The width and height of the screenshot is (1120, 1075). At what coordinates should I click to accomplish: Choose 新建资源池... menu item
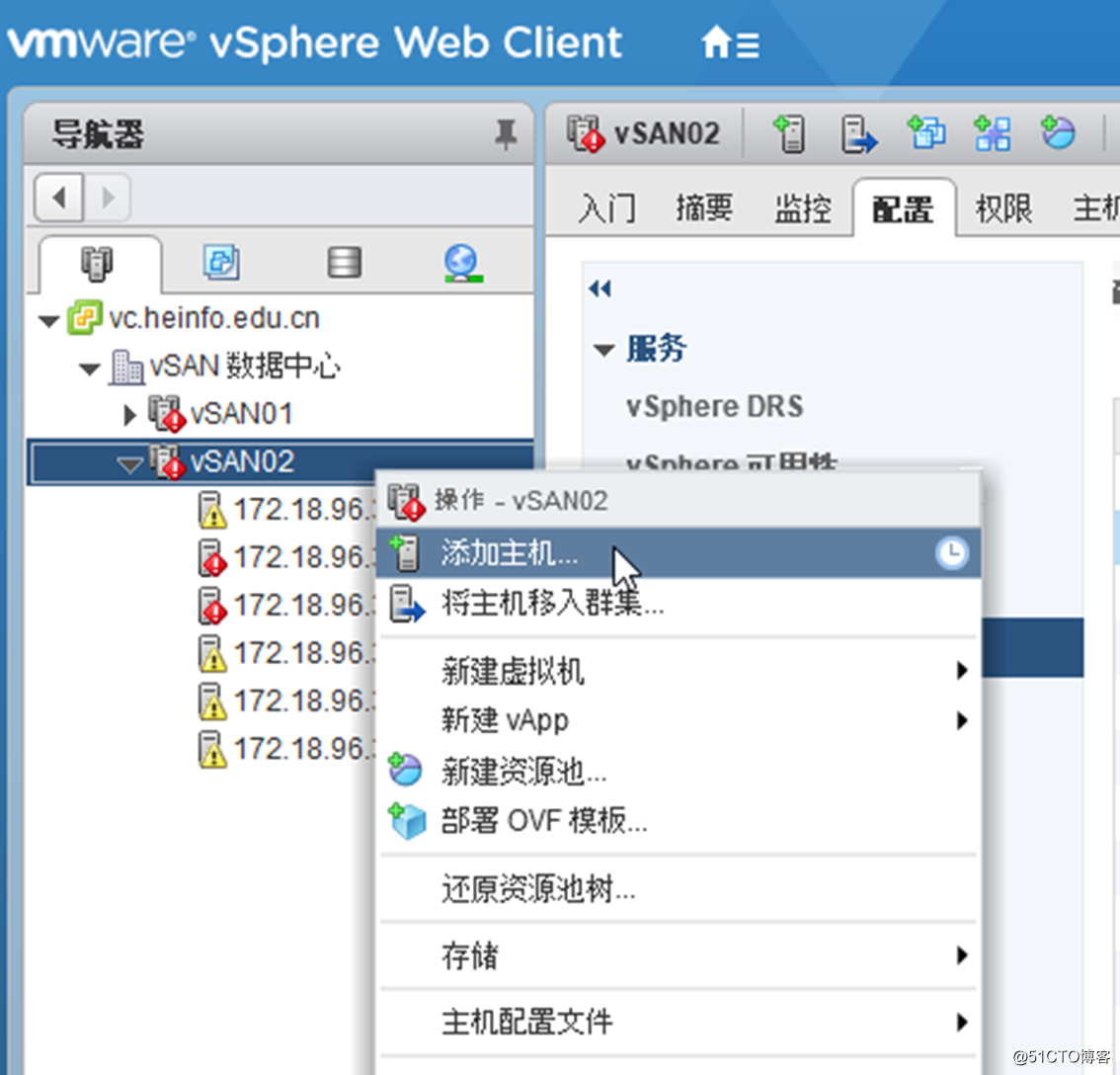678,772
